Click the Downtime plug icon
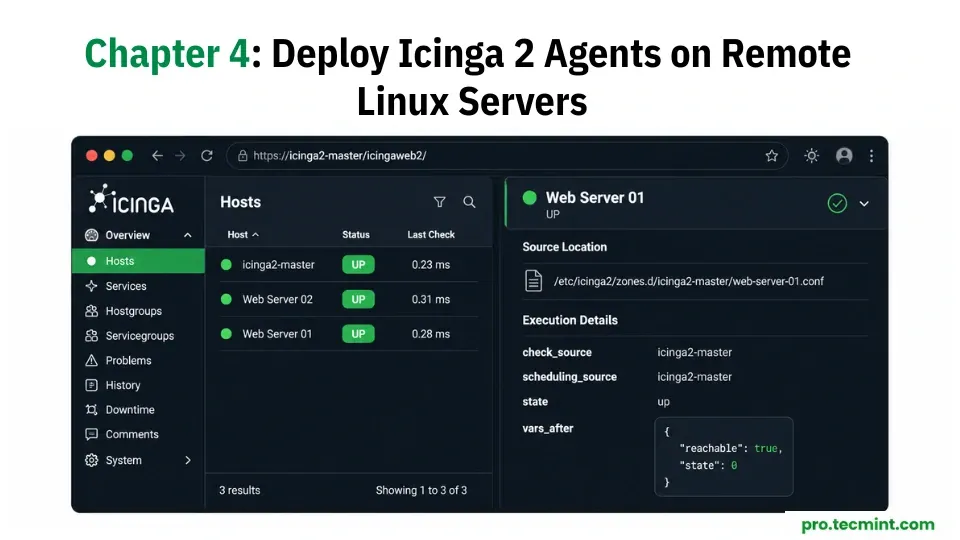960x540 pixels. coord(91,410)
